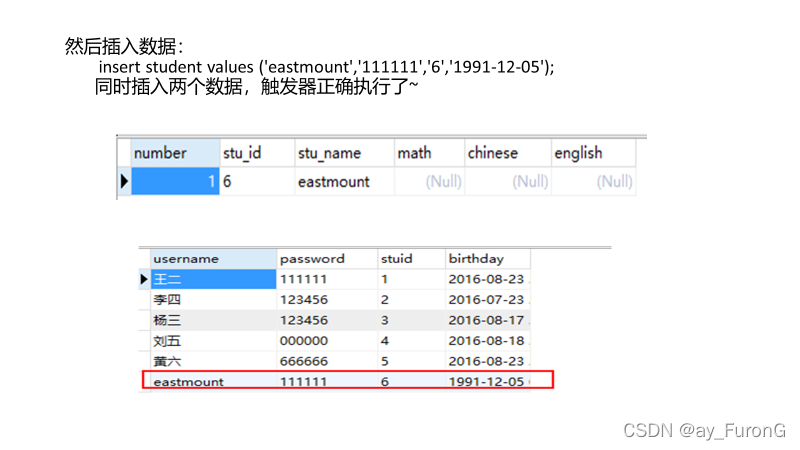The image size is (800, 450).
Task: Click birthday 2016-07-23 in 李四 row
Action: (488, 299)
